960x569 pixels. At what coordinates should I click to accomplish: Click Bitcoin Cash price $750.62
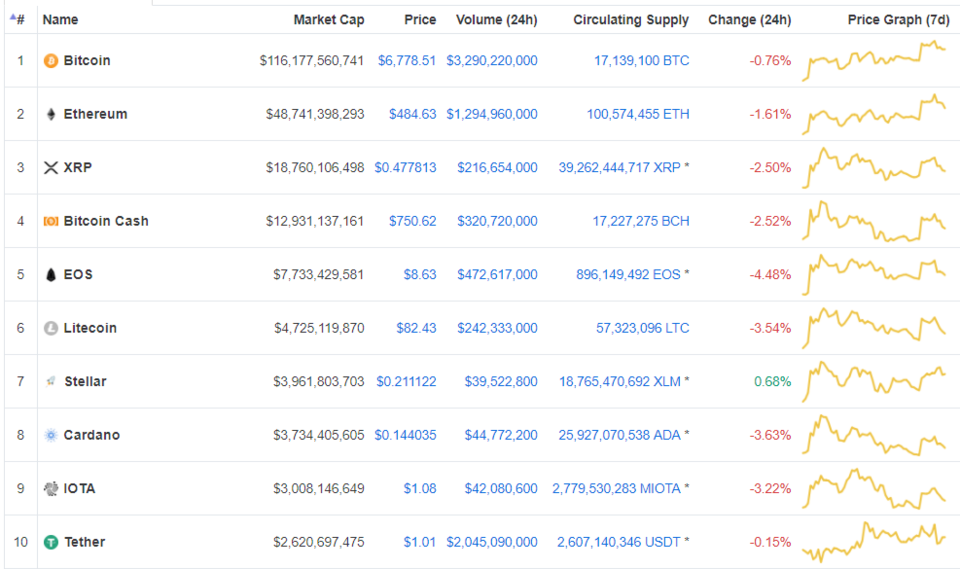point(413,221)
